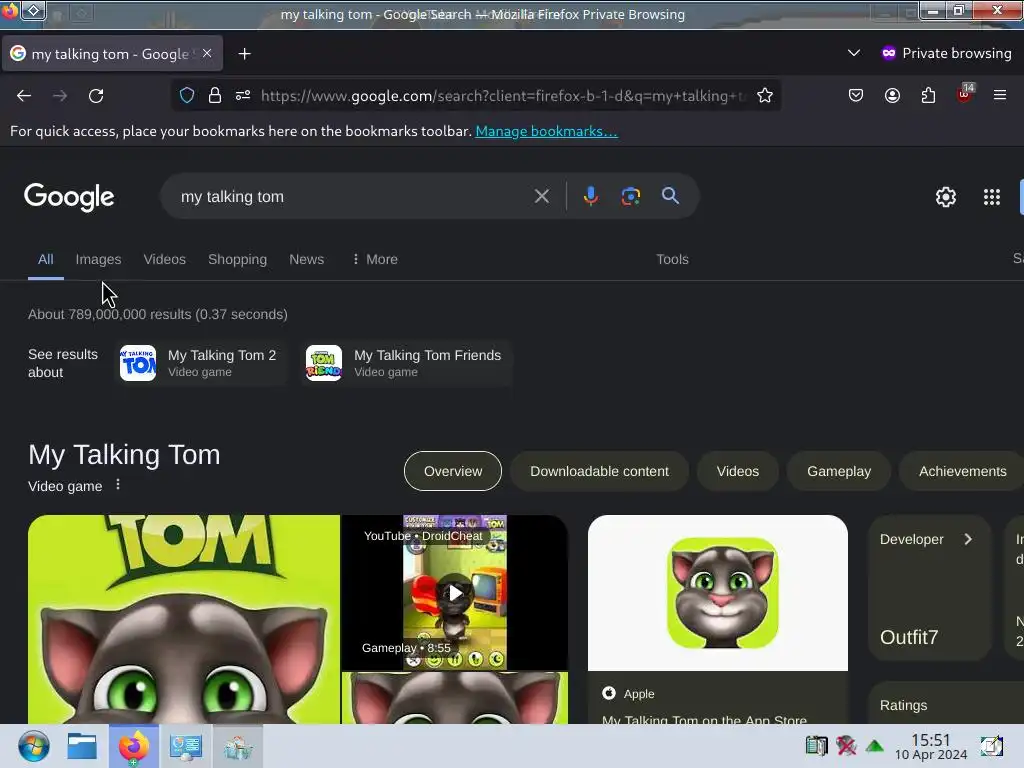Open My Talking Tom Friends result chip
The image size is (1024, 768).
tap(407, 362)
